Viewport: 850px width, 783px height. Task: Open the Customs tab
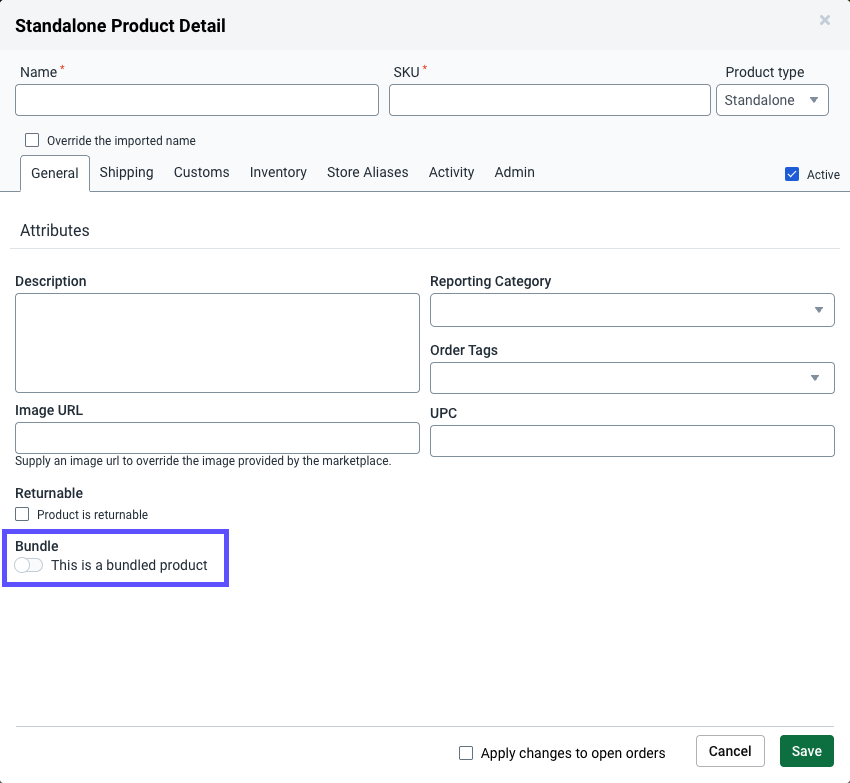tap(201, 173)
